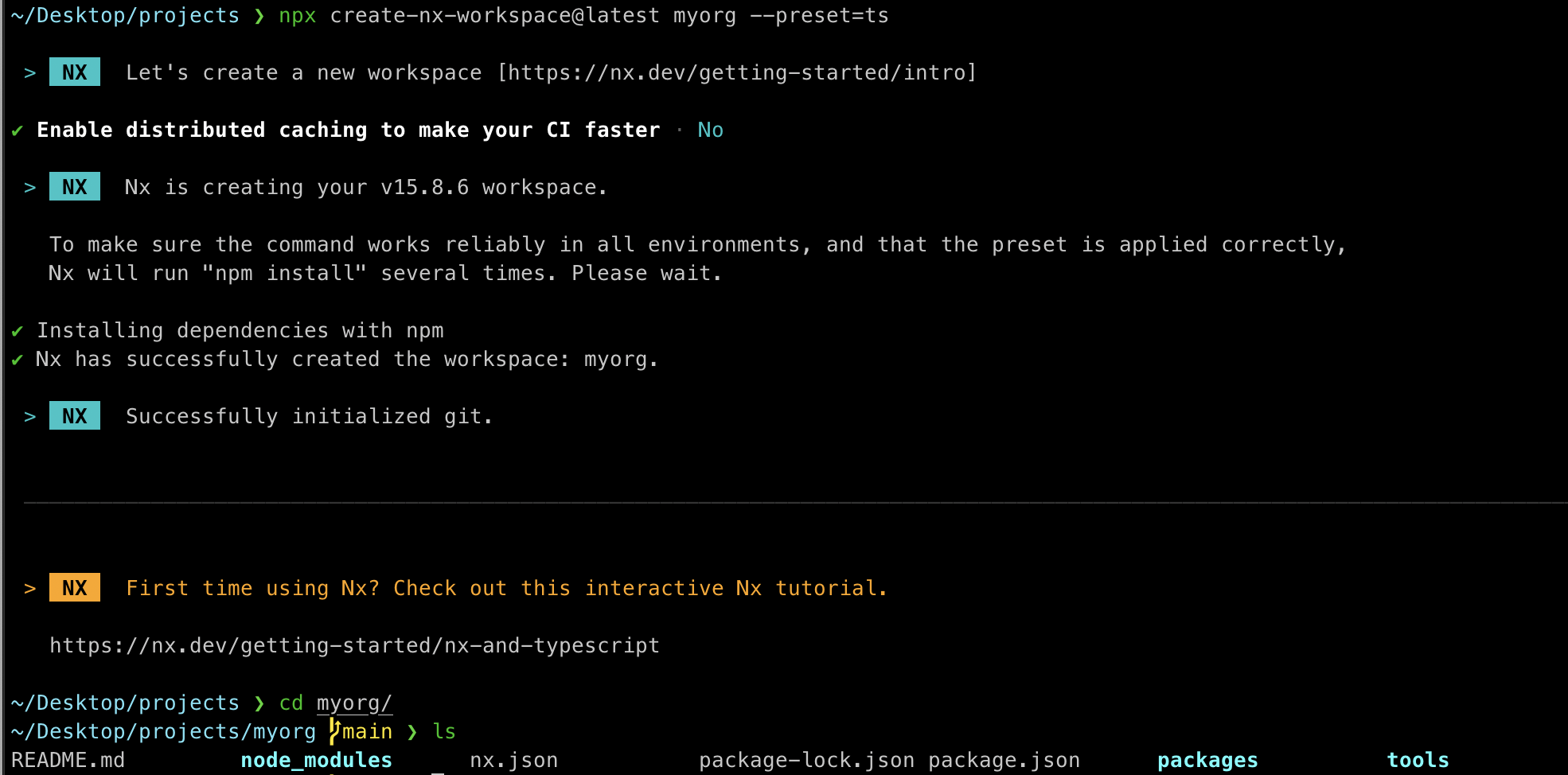Open the node_modules directory in the listing
This screenshot has height=775, width=1568.
click(x=316, y=760)
